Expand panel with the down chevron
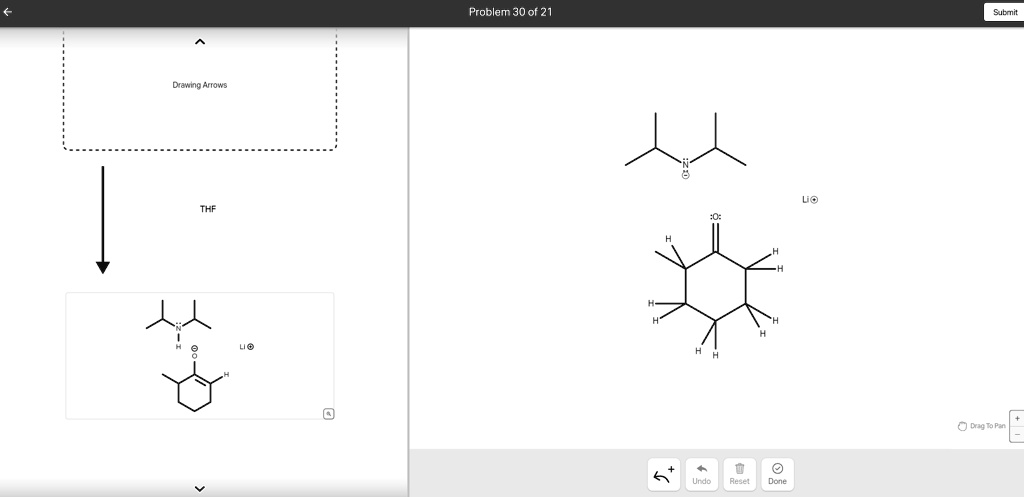 200,489
